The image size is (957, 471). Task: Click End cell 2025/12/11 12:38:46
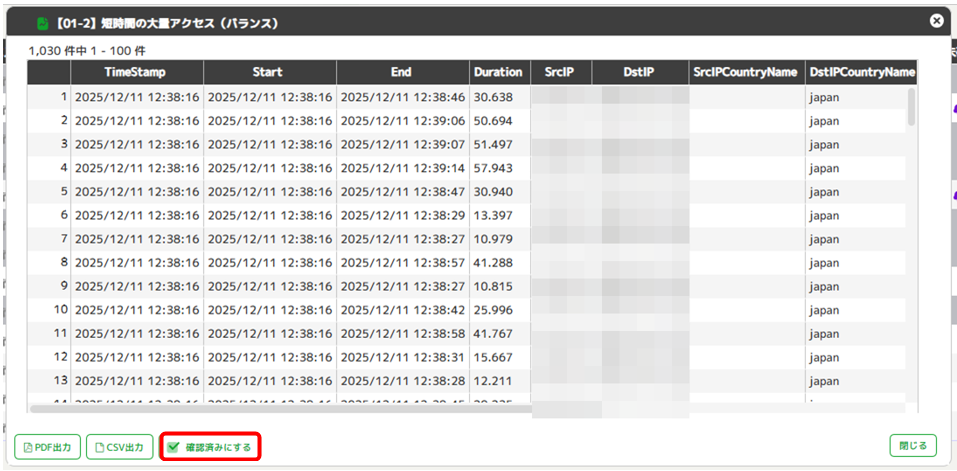[403, 97]
